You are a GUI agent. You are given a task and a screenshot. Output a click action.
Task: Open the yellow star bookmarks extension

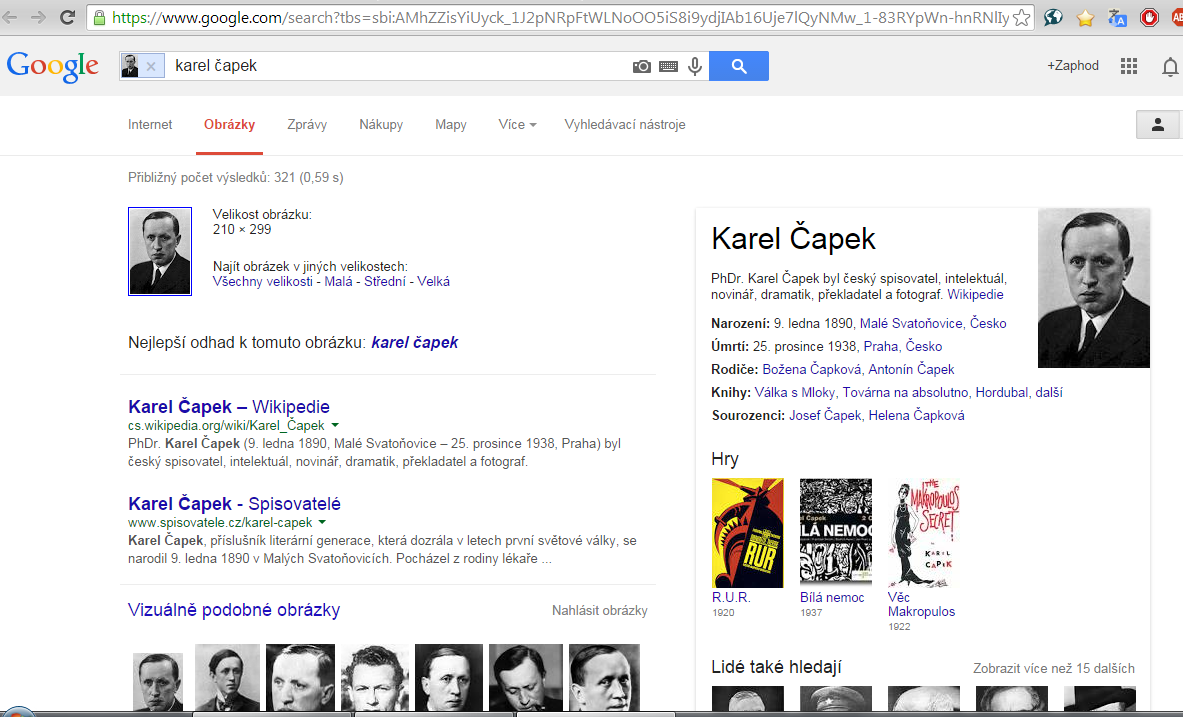tap(1085, 17)
